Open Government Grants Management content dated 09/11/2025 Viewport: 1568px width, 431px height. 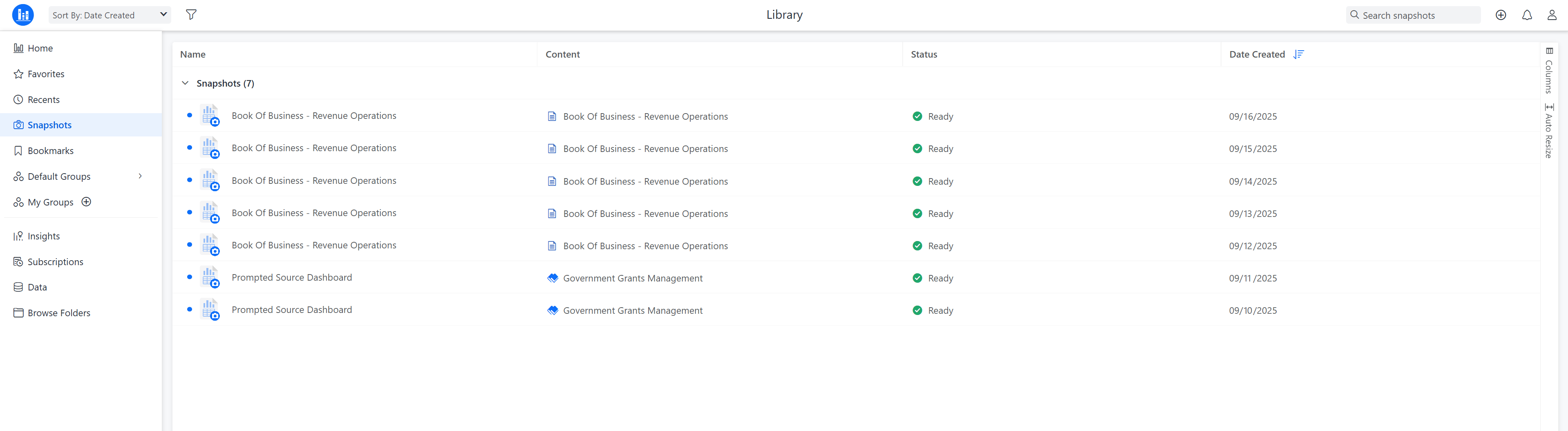pos(633,278)
